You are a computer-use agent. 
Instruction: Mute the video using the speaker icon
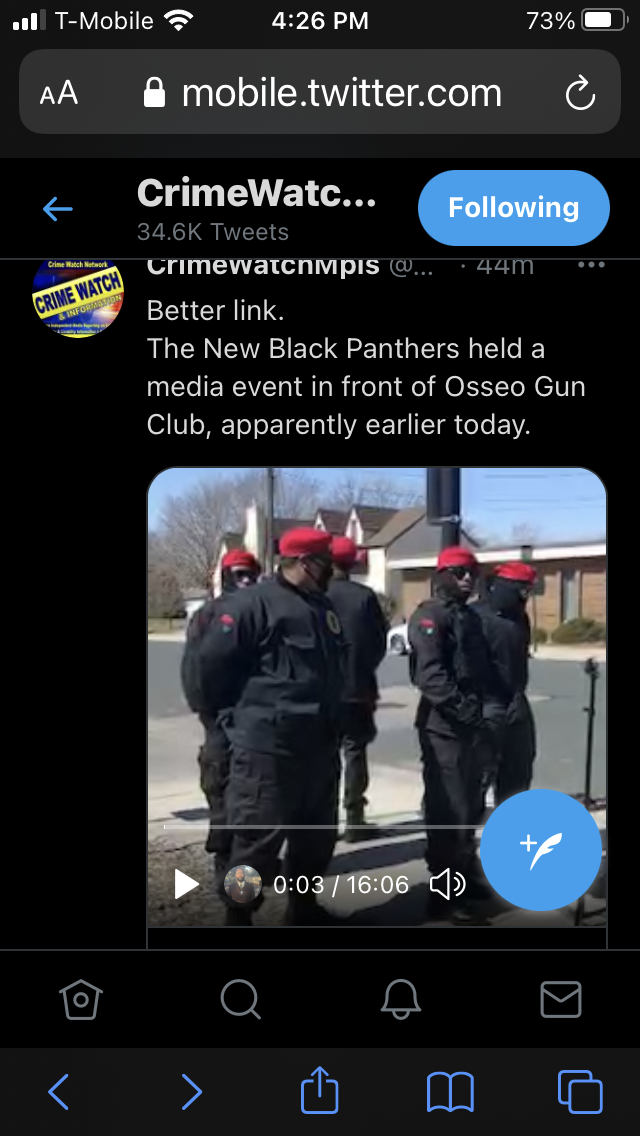click(x=447, y=885)
